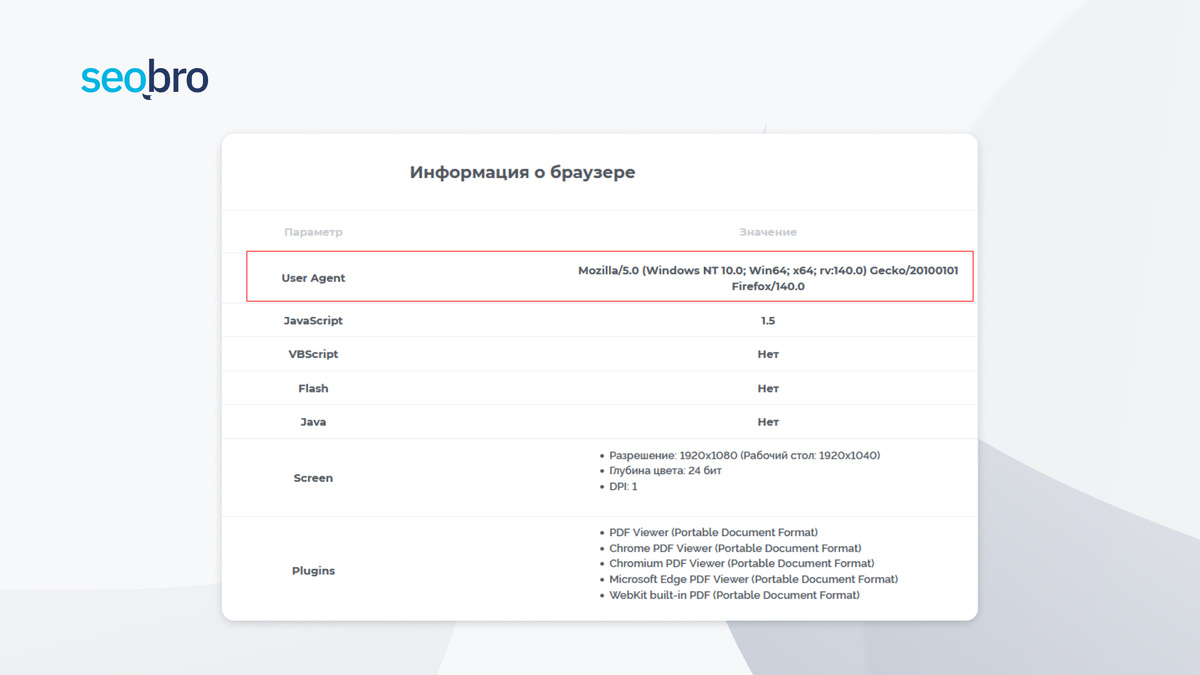Select the "JavaScript" row label
Image resolution: width=1200 pixels, height=675 pixels.
(313, 321)
